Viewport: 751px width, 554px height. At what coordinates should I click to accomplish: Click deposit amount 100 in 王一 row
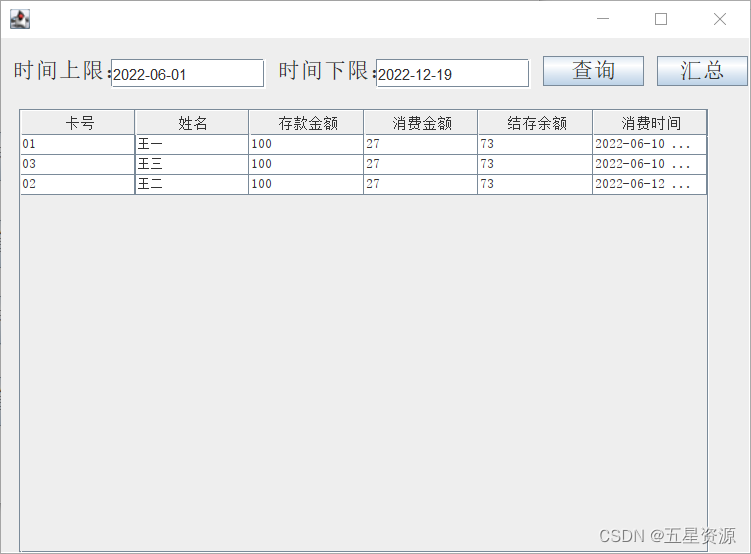click(307, 145)
